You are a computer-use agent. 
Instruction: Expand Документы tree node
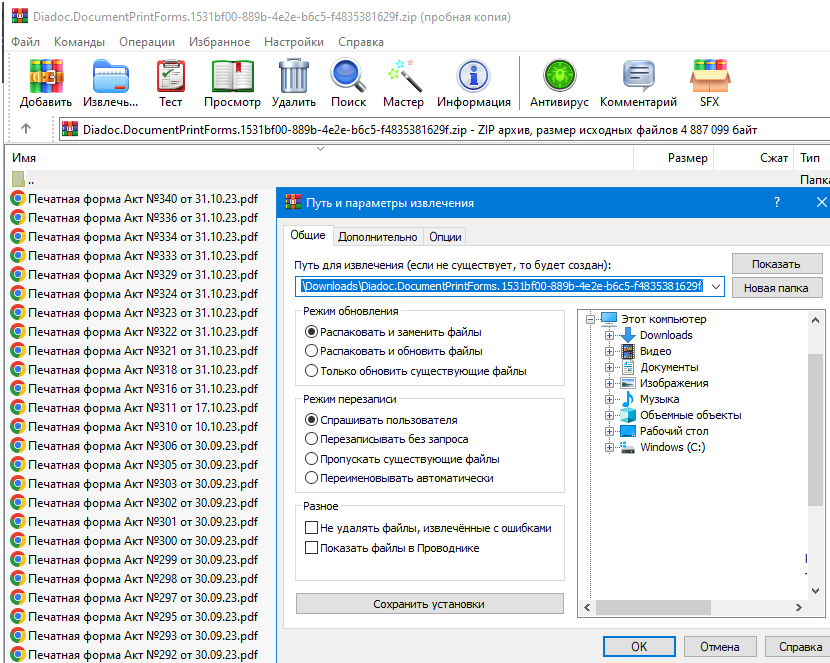tap(609, 367)
